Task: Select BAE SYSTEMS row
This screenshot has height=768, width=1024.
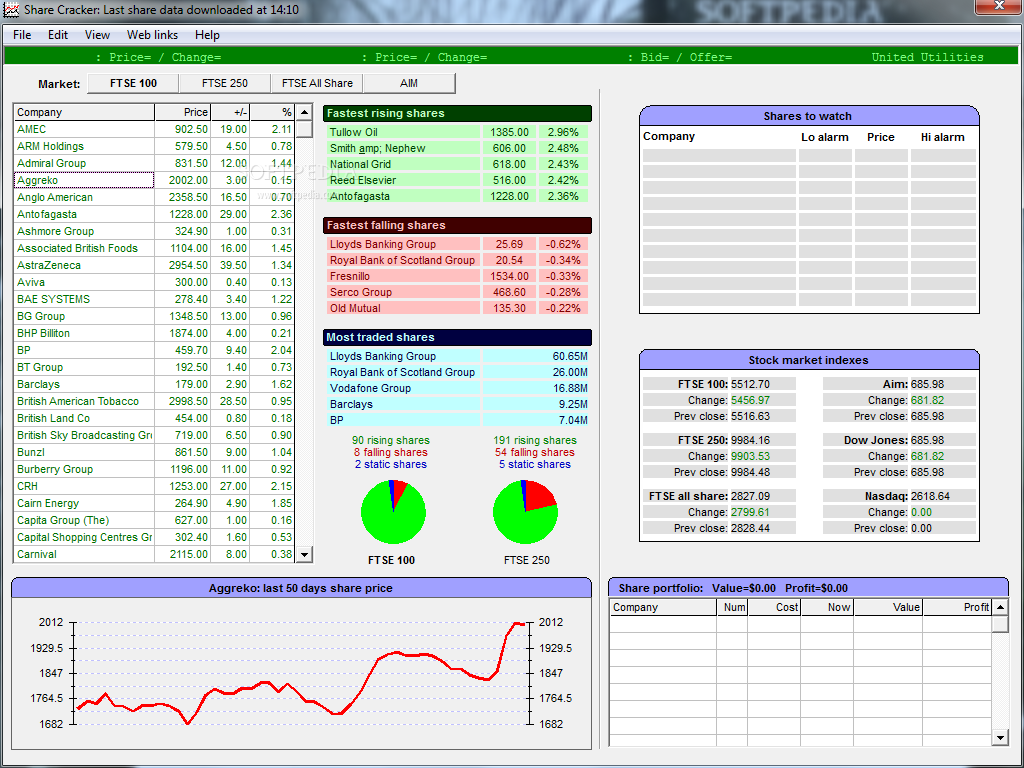Action: coord(155,299)
